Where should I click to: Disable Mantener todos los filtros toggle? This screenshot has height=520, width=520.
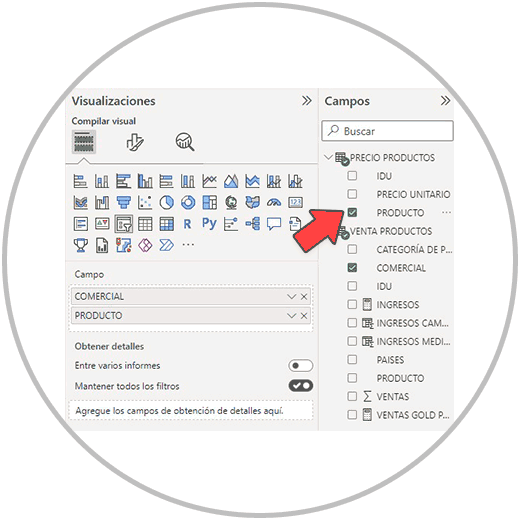pos(301,386)
